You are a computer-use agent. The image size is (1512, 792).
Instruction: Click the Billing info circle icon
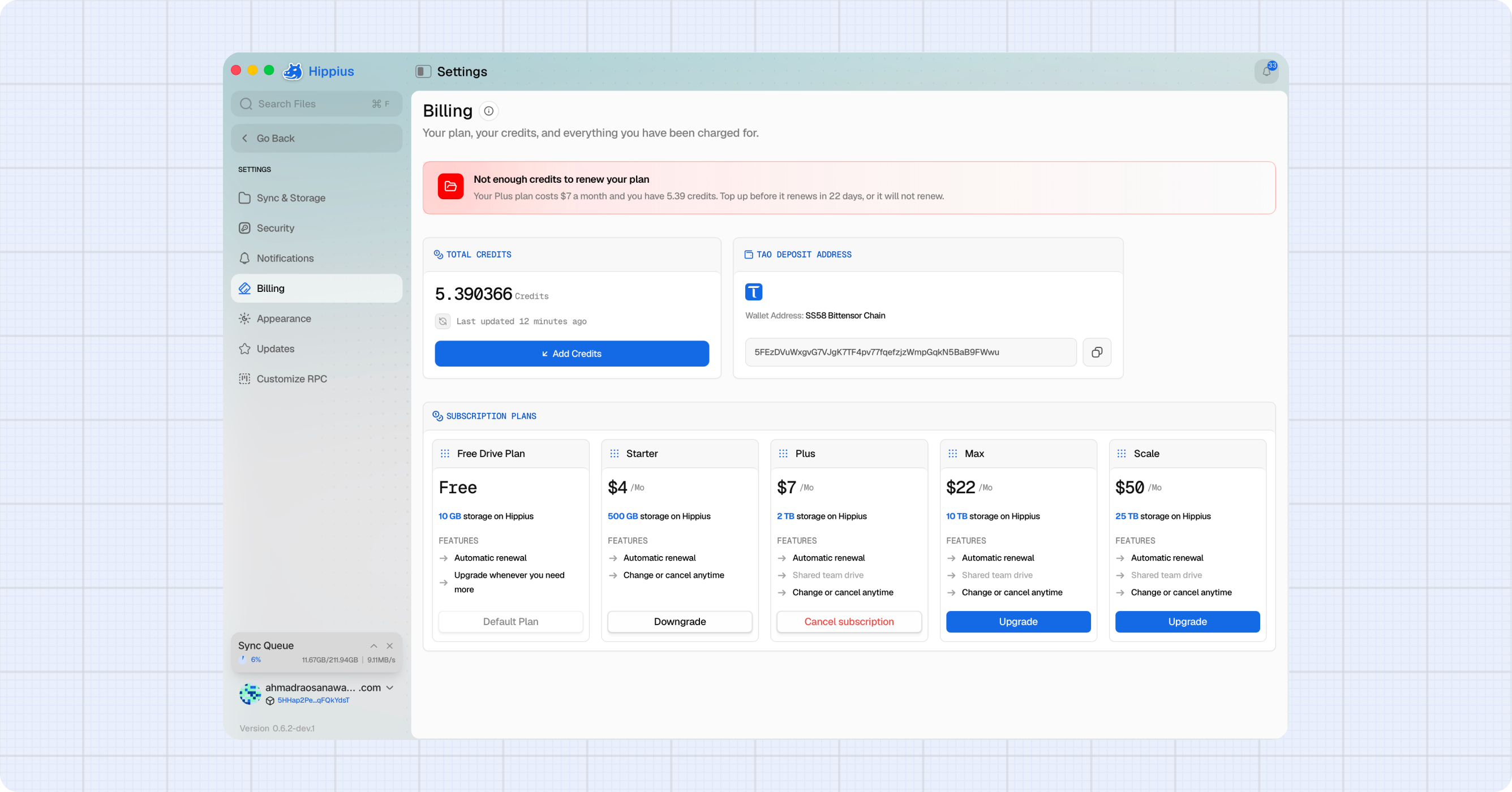click(488, 111)
